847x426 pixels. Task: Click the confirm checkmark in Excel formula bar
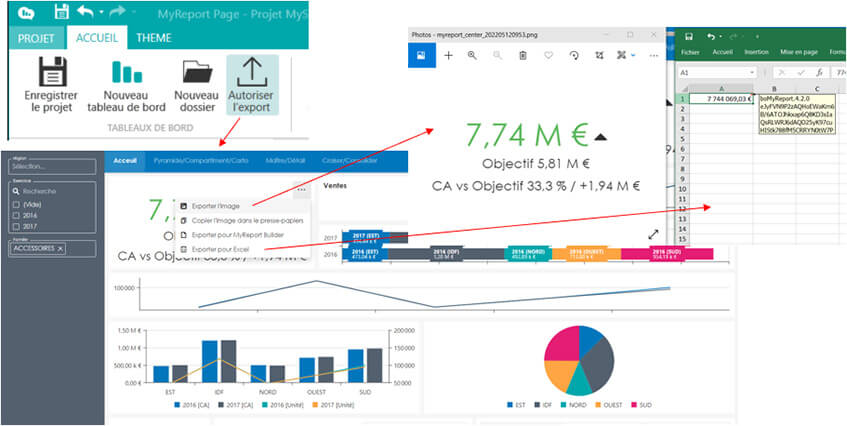click(801, 72)
